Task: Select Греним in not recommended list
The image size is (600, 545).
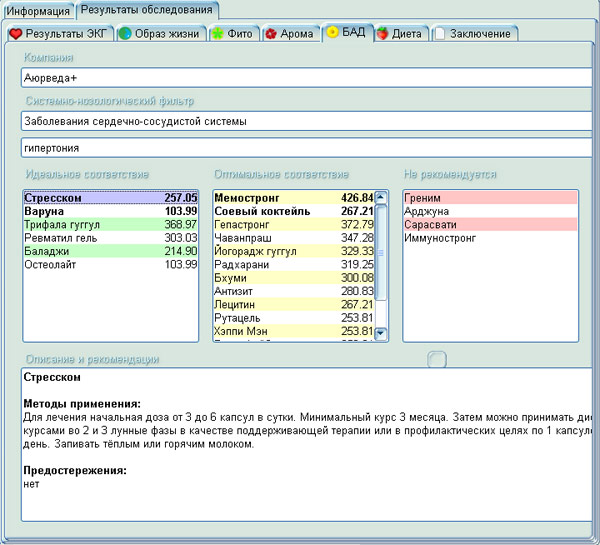Action: tap(490, 198)
